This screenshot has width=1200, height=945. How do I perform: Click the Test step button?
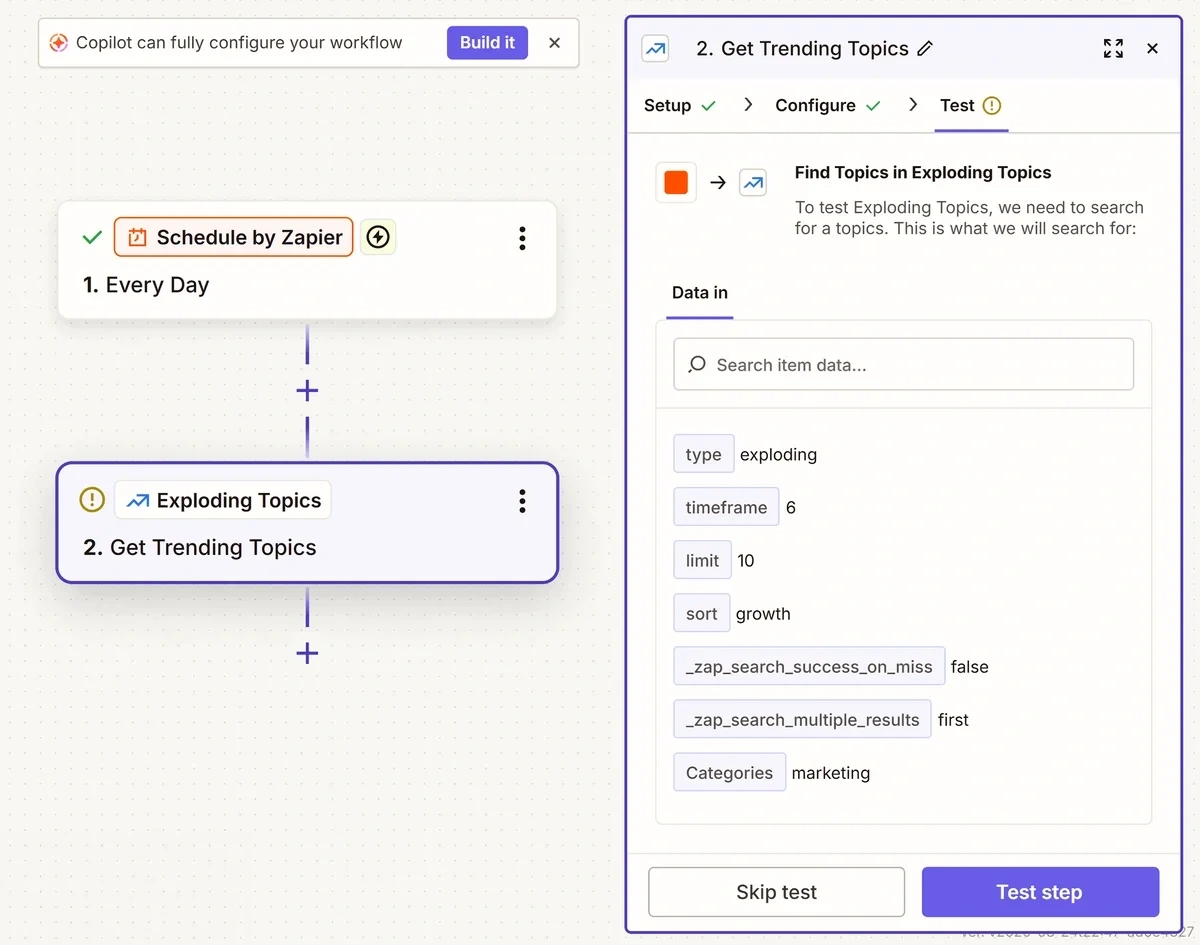click(x=1040, y=892)
